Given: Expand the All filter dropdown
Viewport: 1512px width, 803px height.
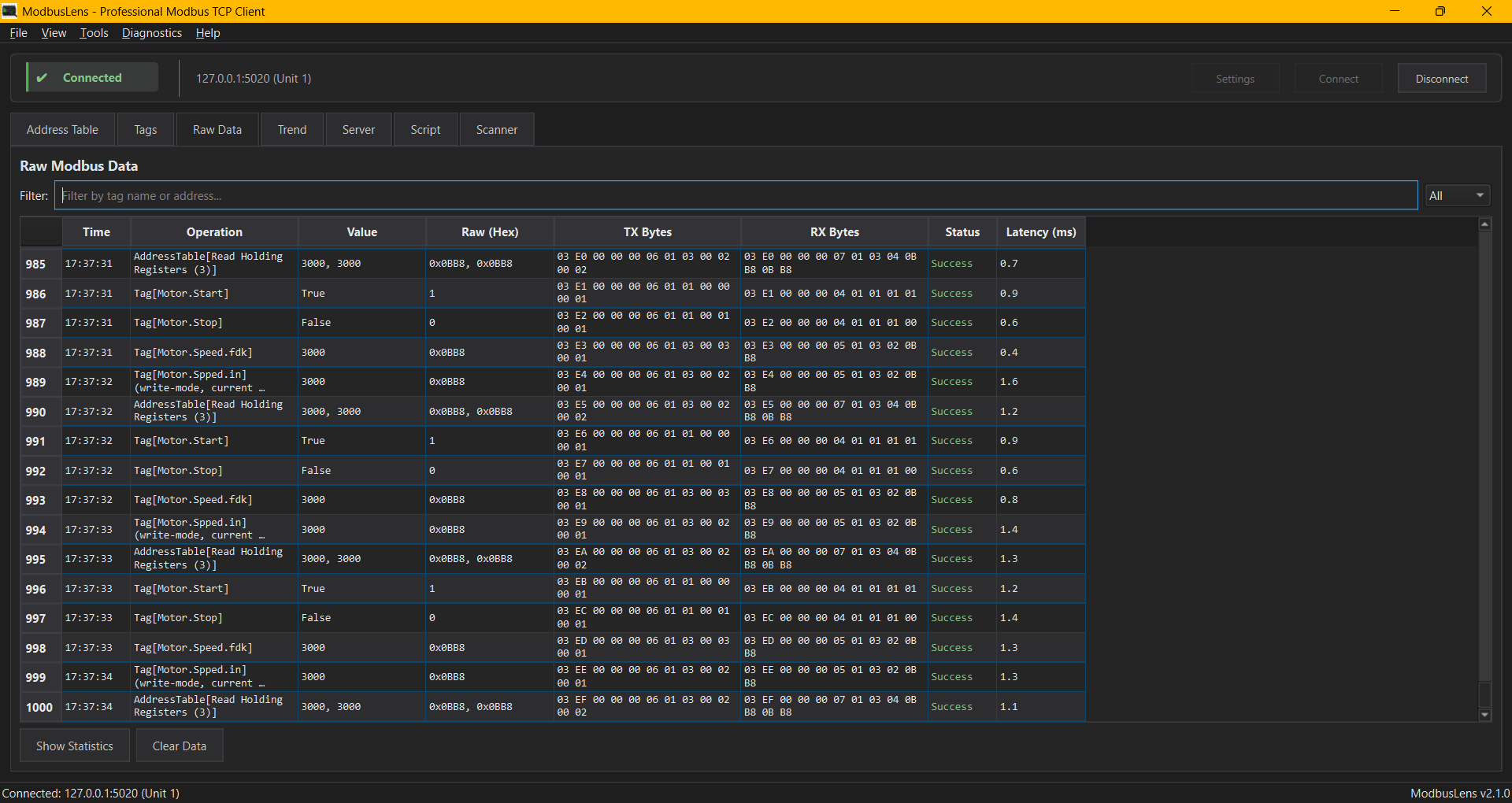Looking at the screenshot, I should (1457, 195).
